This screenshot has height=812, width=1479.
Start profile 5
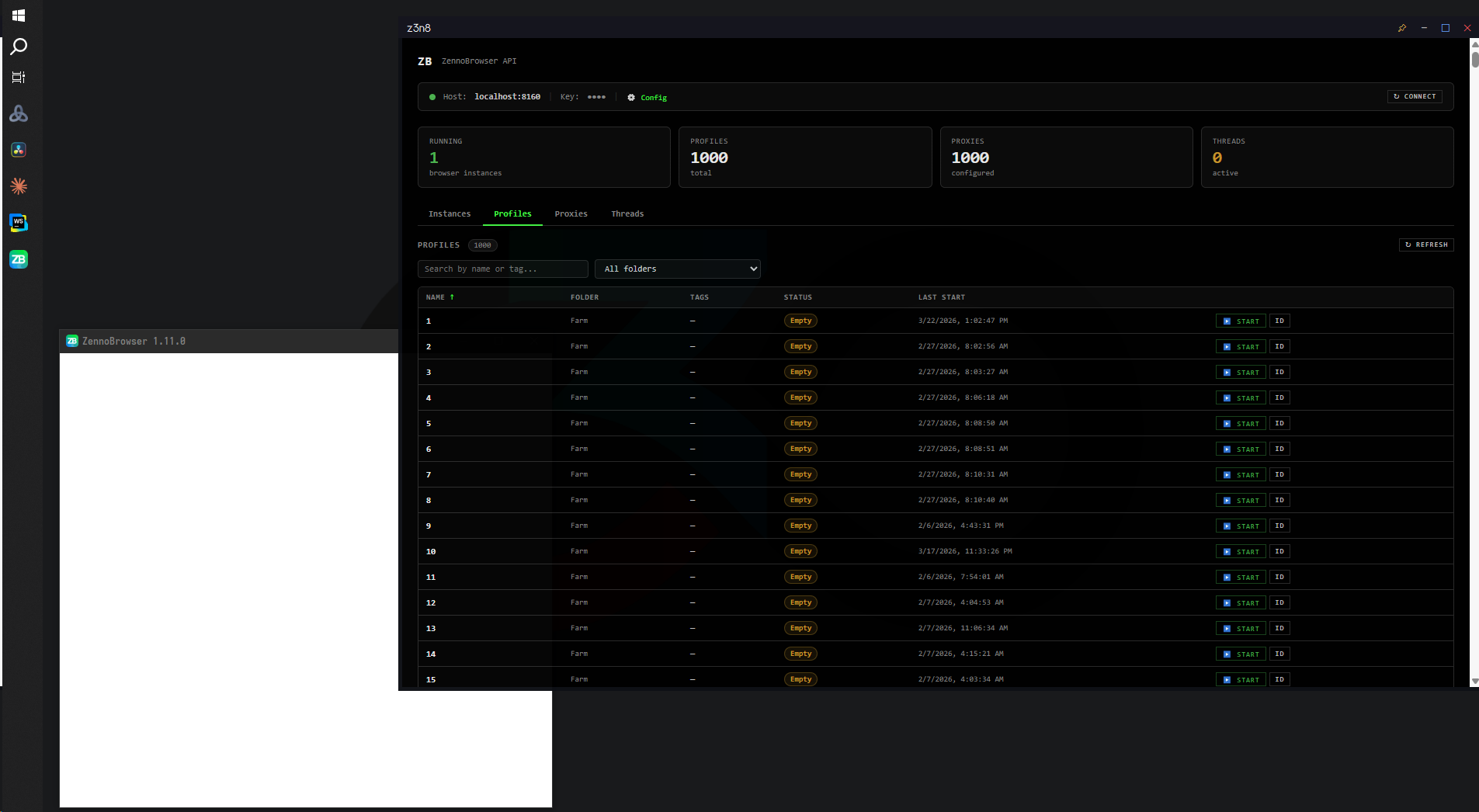point(1241,423)
